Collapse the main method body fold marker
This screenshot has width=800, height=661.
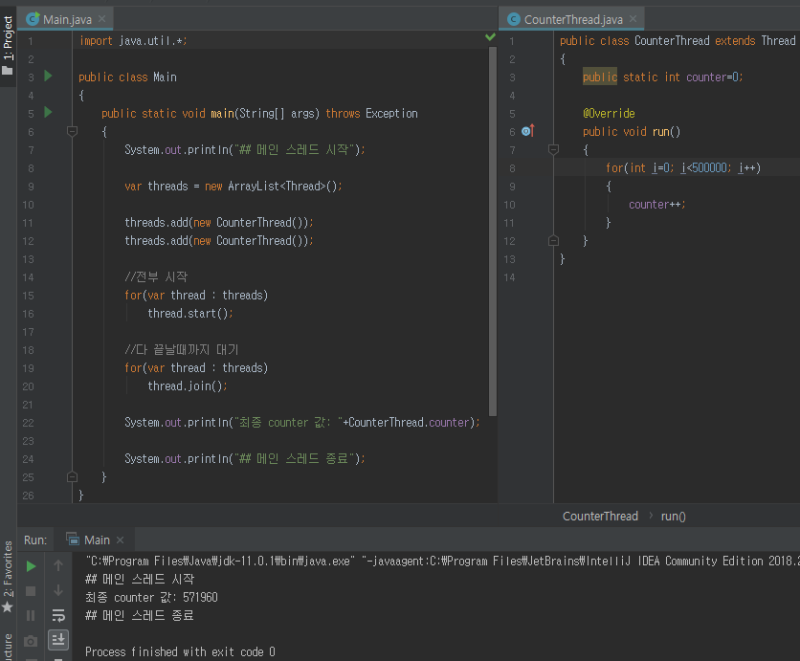point(71,131)
